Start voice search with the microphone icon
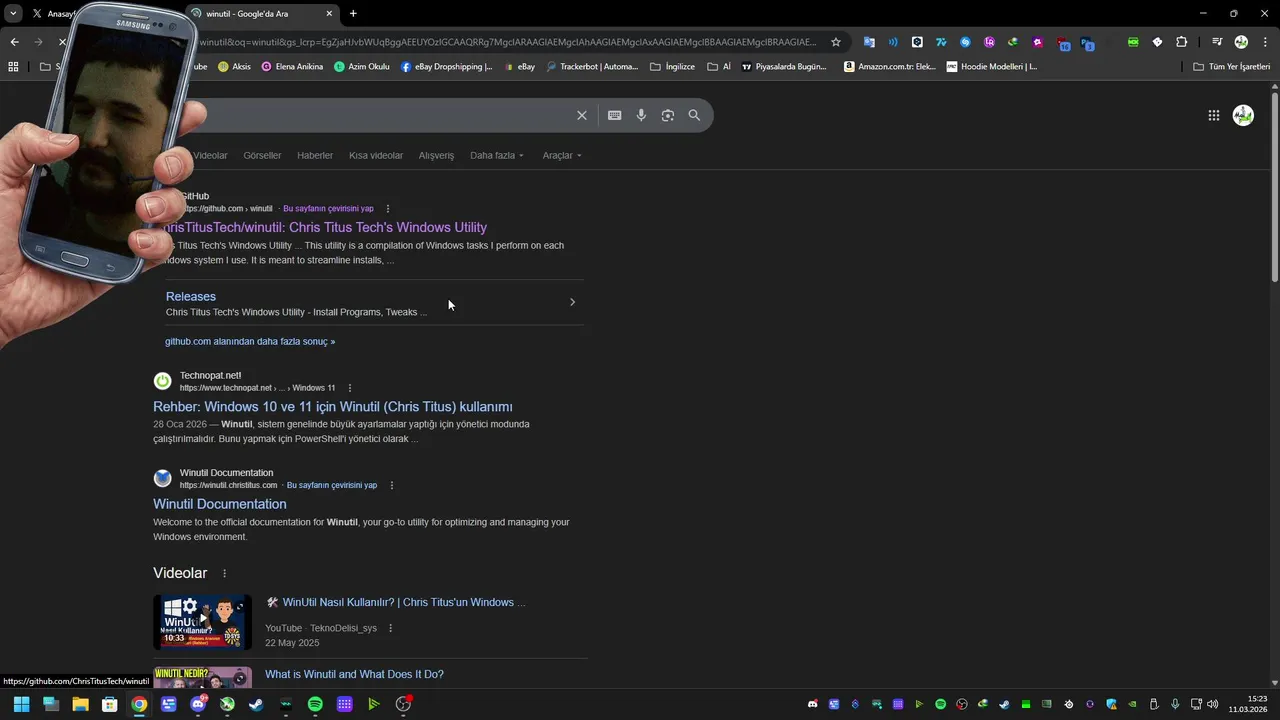Screen dimensions: 1280x720 point(641,115)
